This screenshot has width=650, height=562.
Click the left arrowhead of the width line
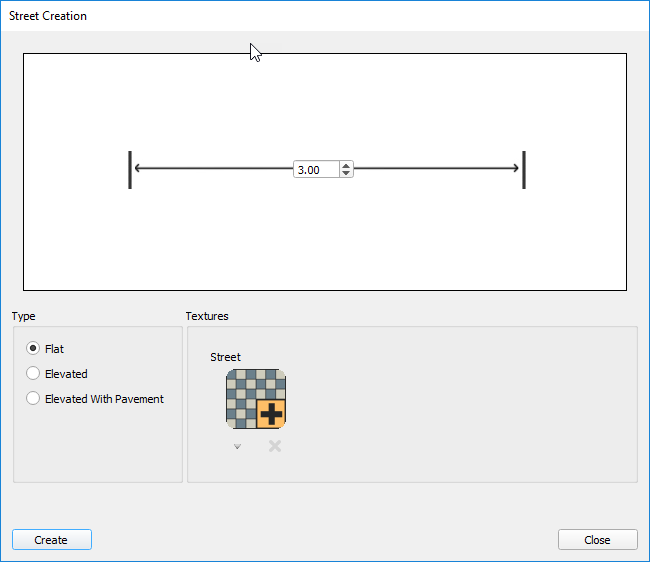point(138,169)
